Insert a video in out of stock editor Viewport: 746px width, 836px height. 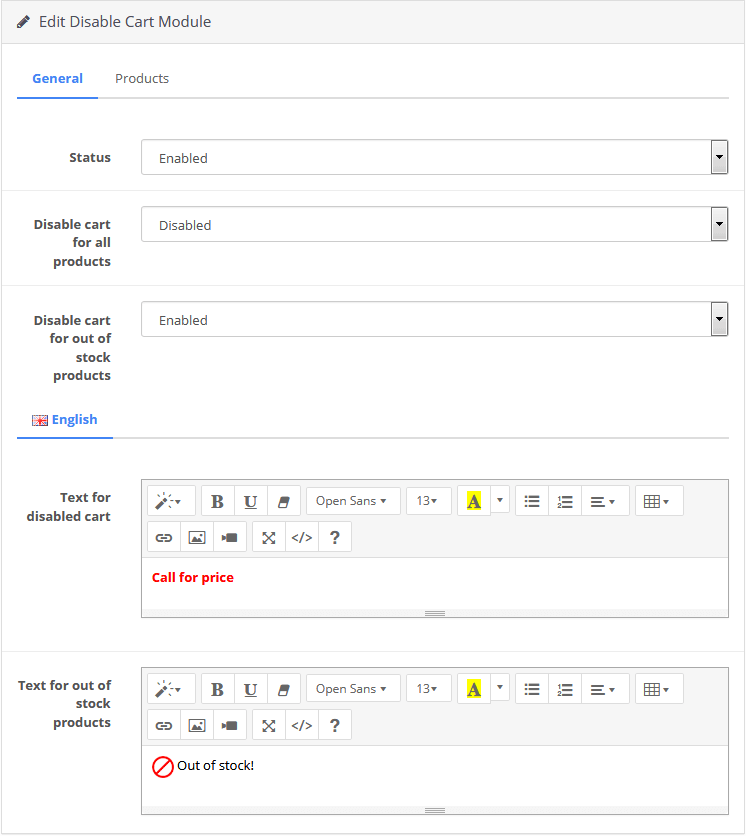click(x=230, y=725)
